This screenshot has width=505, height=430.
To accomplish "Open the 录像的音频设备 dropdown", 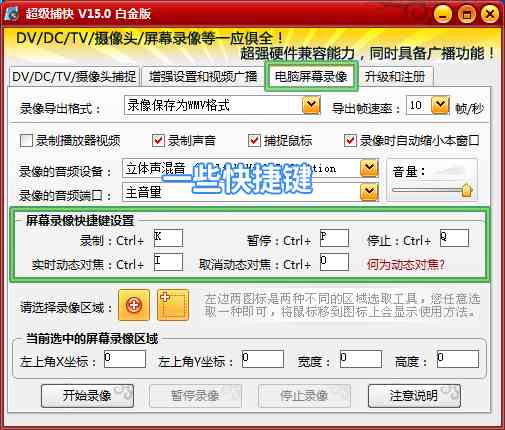I will click(369, 168).
